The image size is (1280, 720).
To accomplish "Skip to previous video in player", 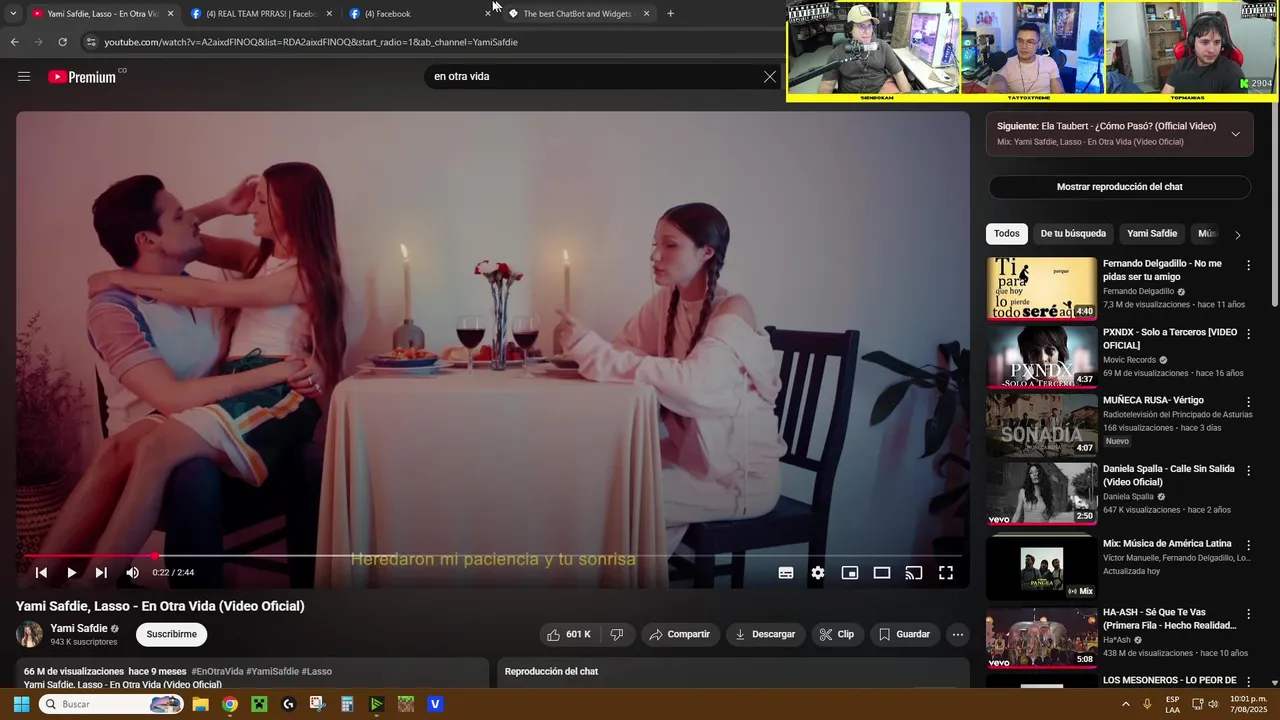I will (41, 572).
